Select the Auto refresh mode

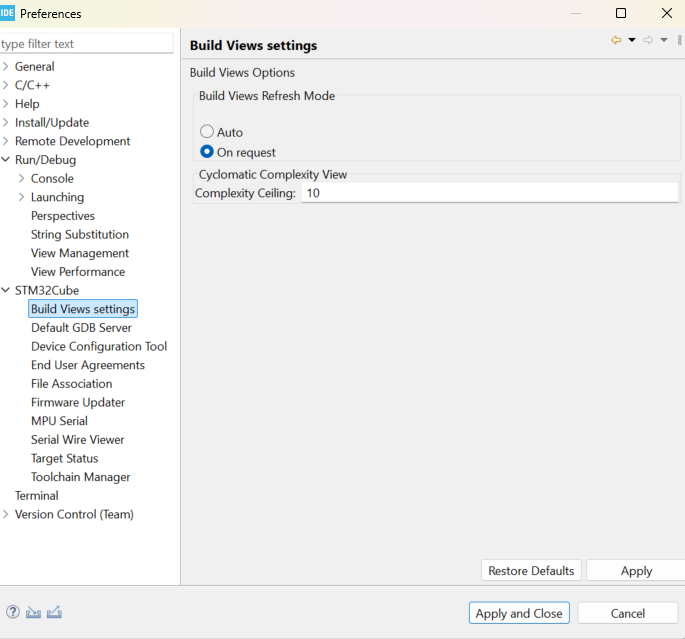coord(207,132)
